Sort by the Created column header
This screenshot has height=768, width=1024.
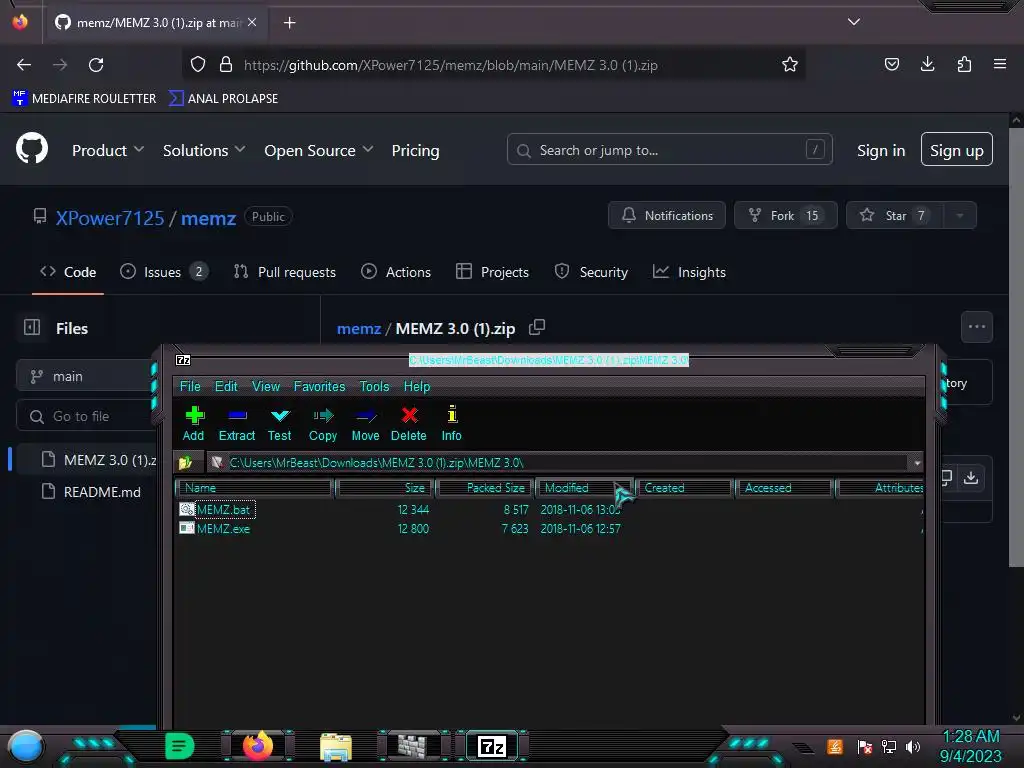point(684,488)
